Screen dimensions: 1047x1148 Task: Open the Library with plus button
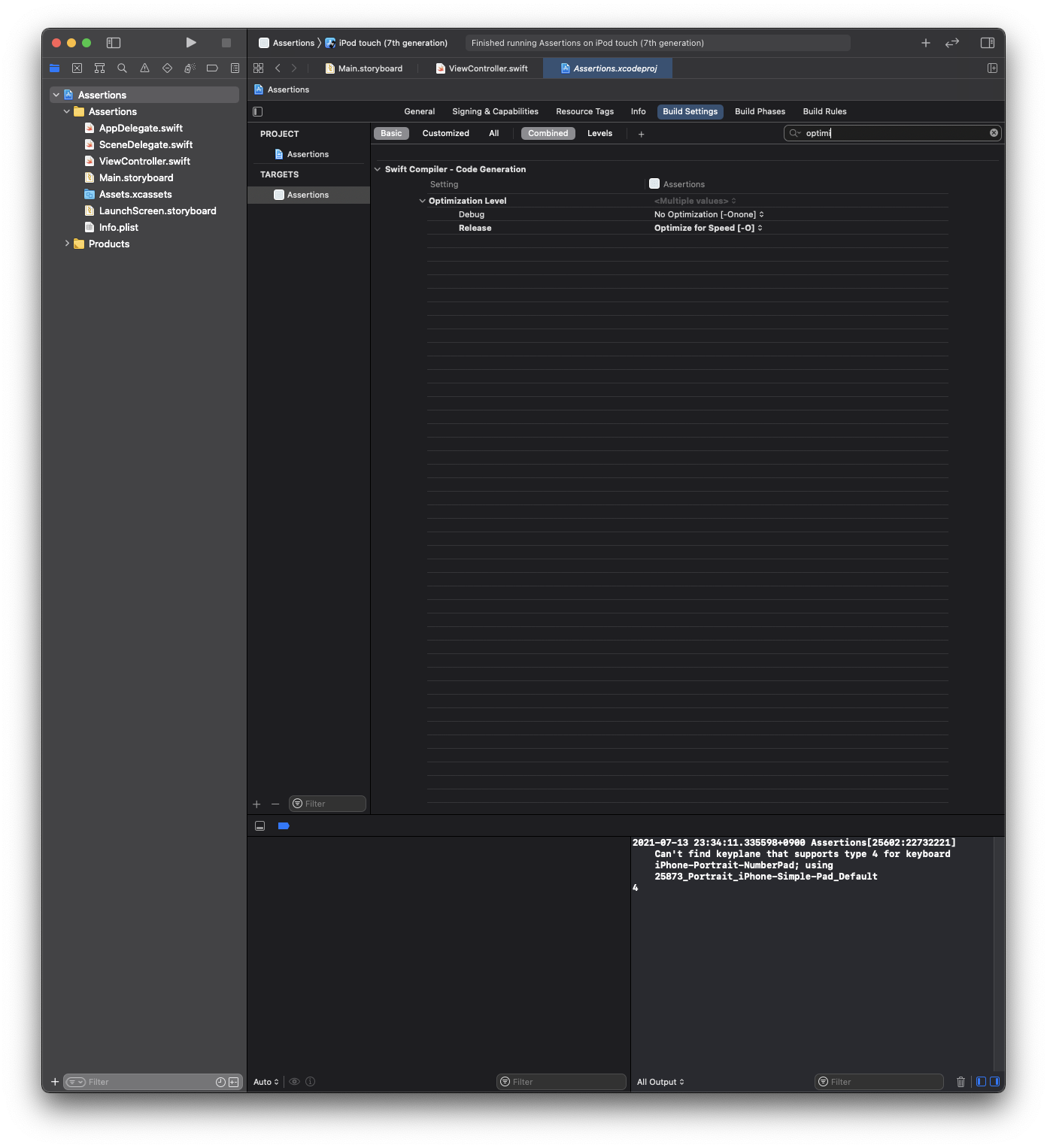pyautogui.click(x=926, y=43)
